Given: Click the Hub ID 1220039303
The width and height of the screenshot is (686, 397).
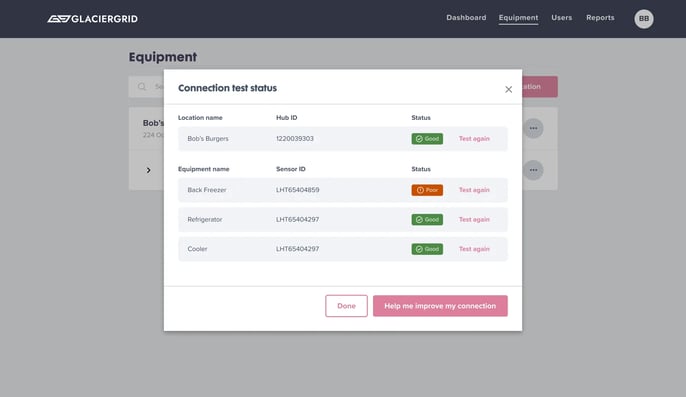Looking at the screenshot, I should (294, 139).
